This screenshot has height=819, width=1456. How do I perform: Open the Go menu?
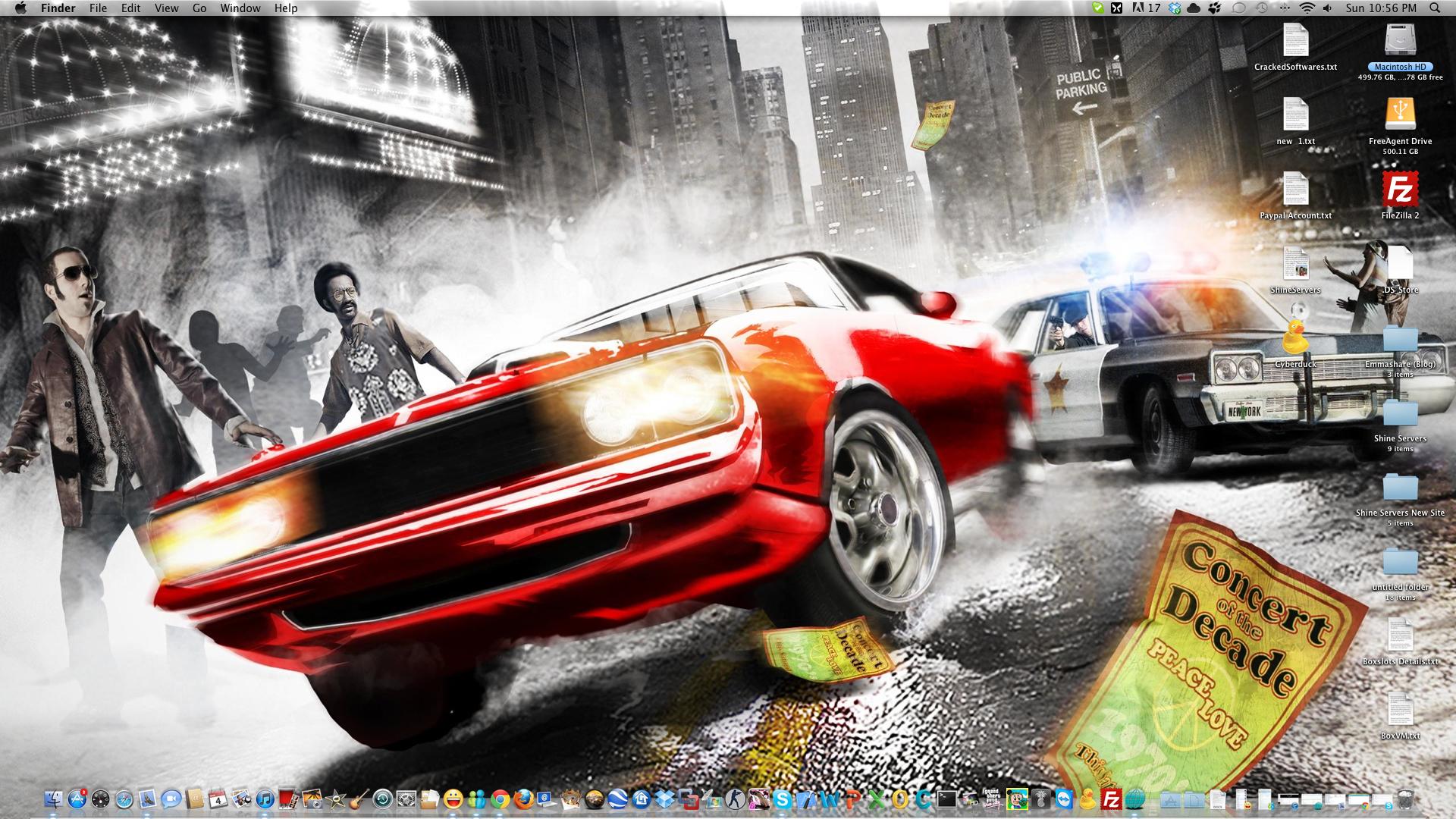[x=199, y=8]
